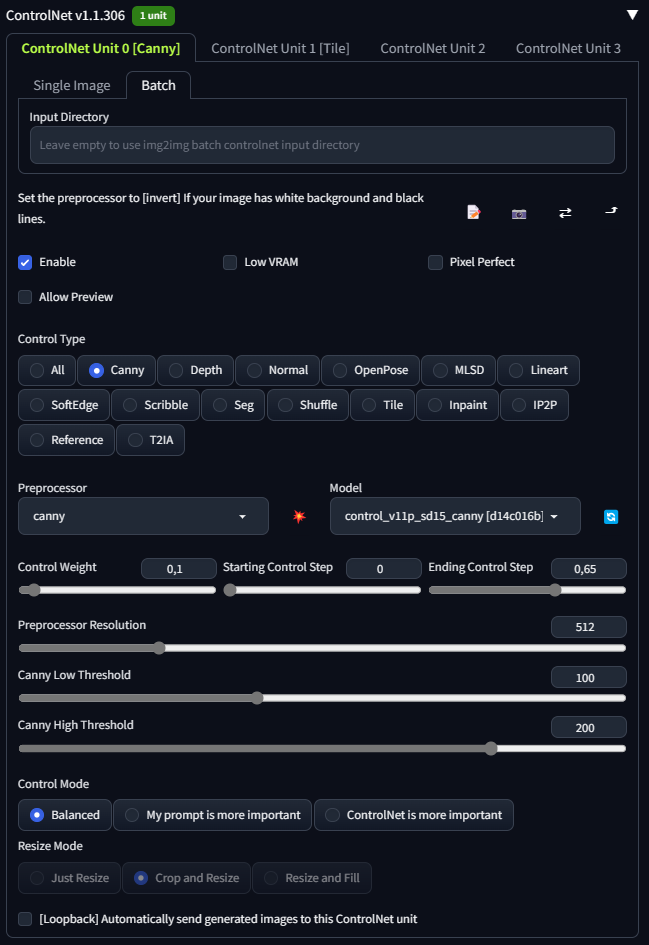This screenshot has height=945, width=649.
Task: Pick SoftEdge control type
Action: [64, 405]
